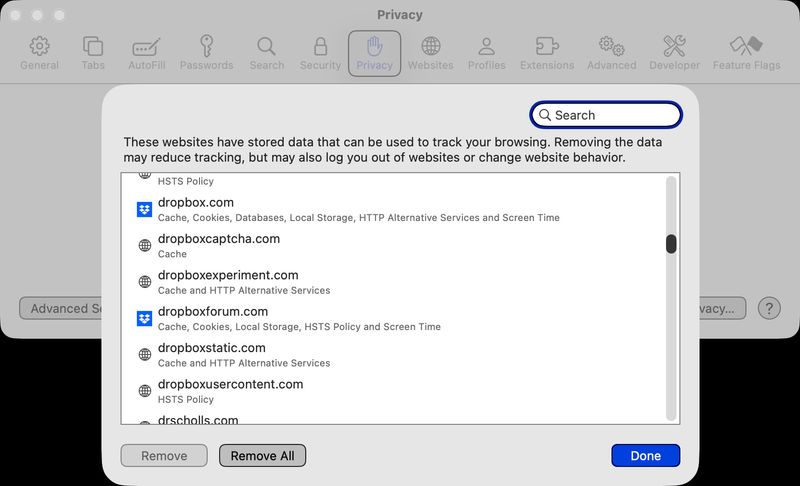Select the dropboxcaptcha.com entry

tap(393, 245)
